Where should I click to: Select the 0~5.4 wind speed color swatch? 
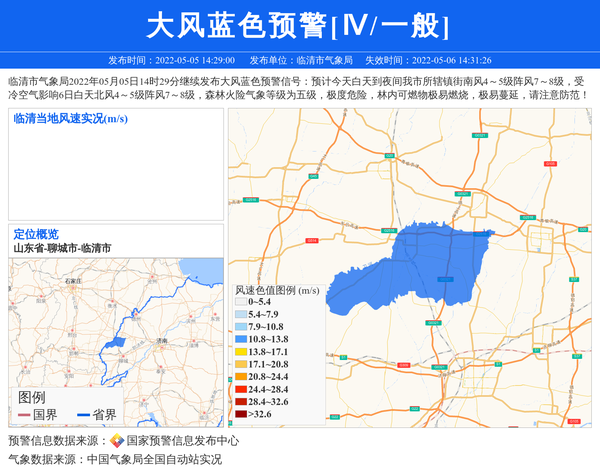pos(240,302)
